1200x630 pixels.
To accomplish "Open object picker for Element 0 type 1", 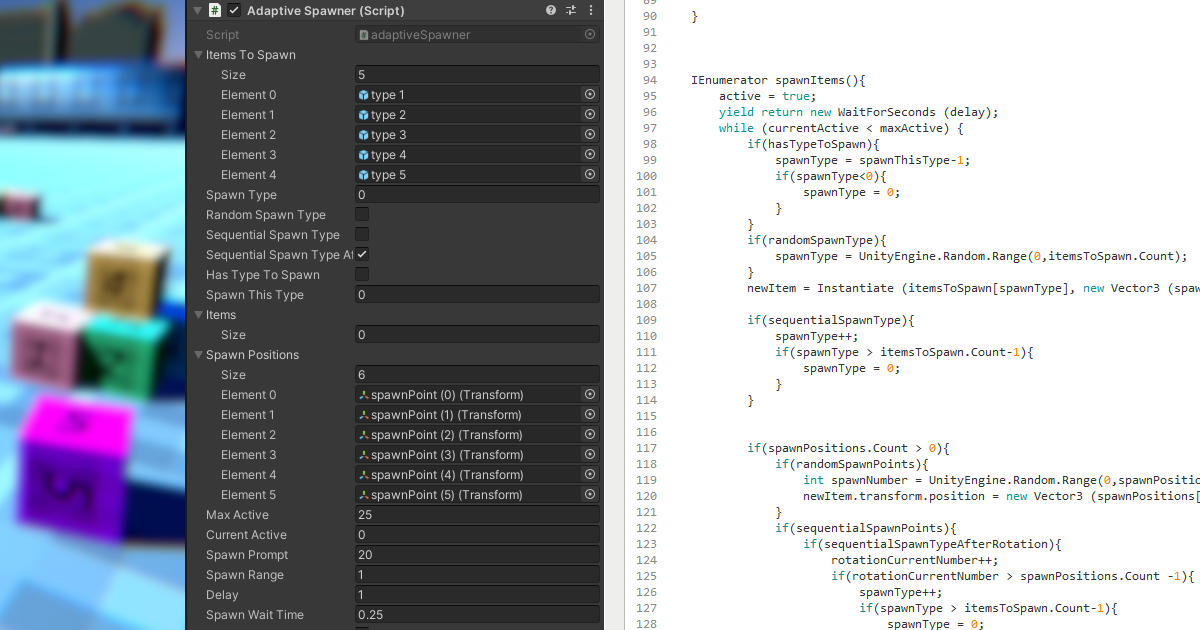I will (590, 94).
